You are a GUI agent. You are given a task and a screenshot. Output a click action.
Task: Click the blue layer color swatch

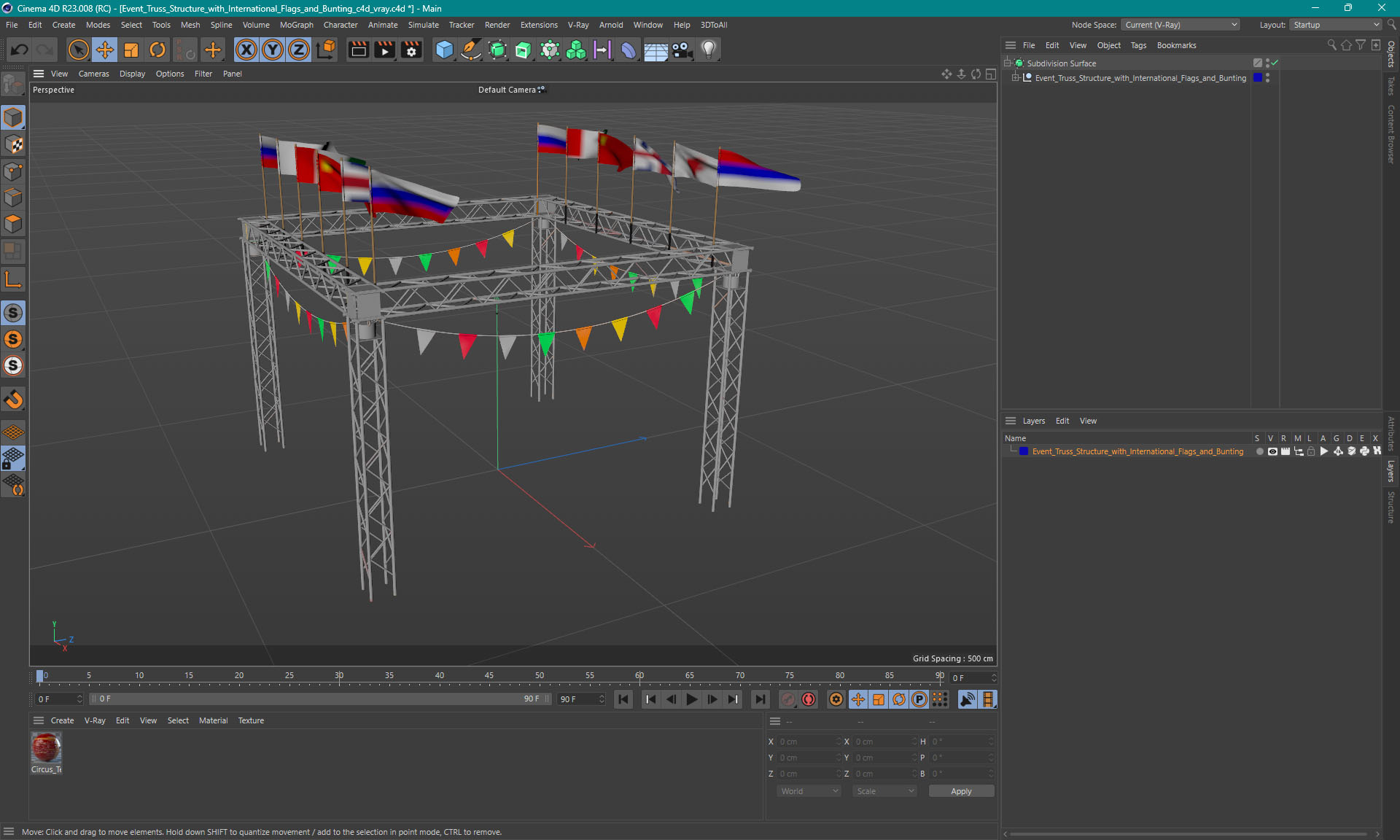[1024, 451]
